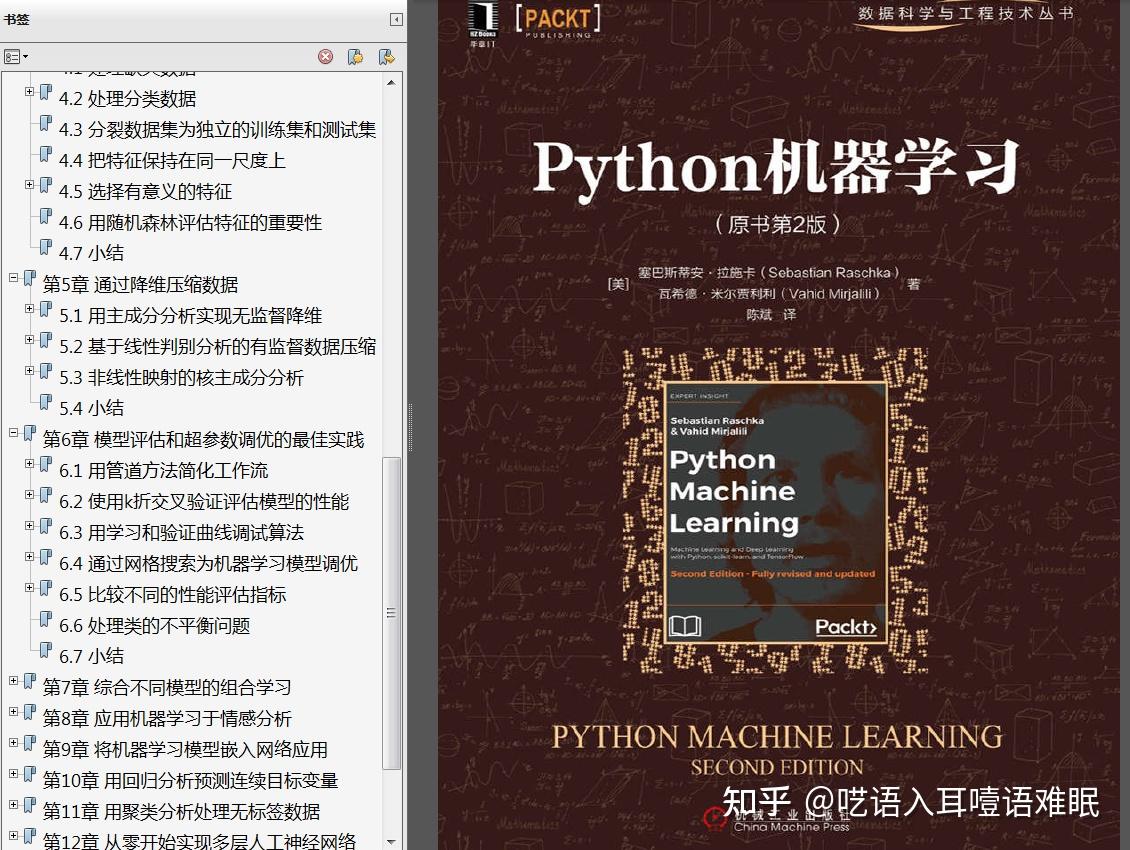Screen dimensions: 1130x850
Task: Click the expand current bookmark icon
Action: tap(387, 57)
